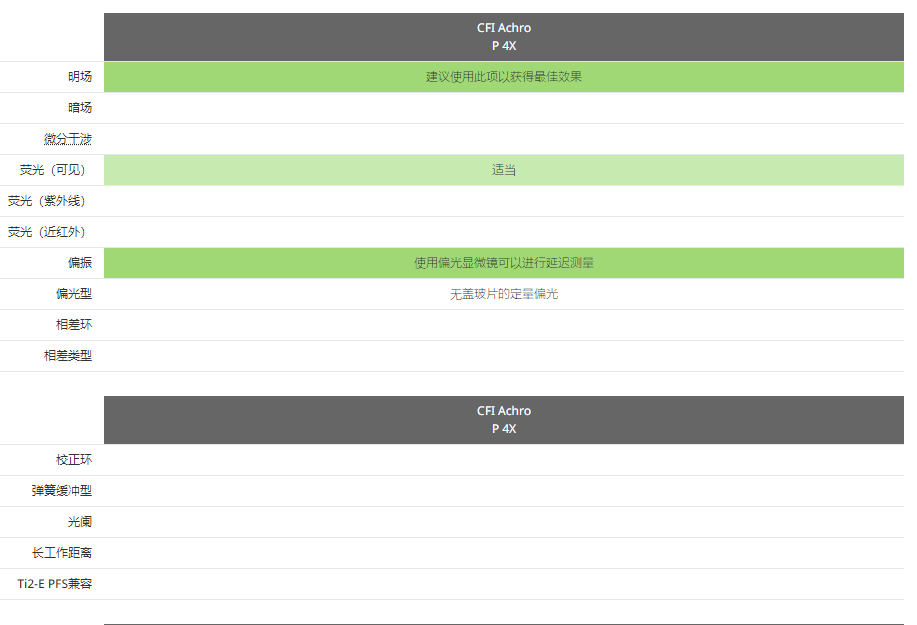Select the 荧光（可见）row label
This screenshot has width=917, height=625.
pos(52,170)
